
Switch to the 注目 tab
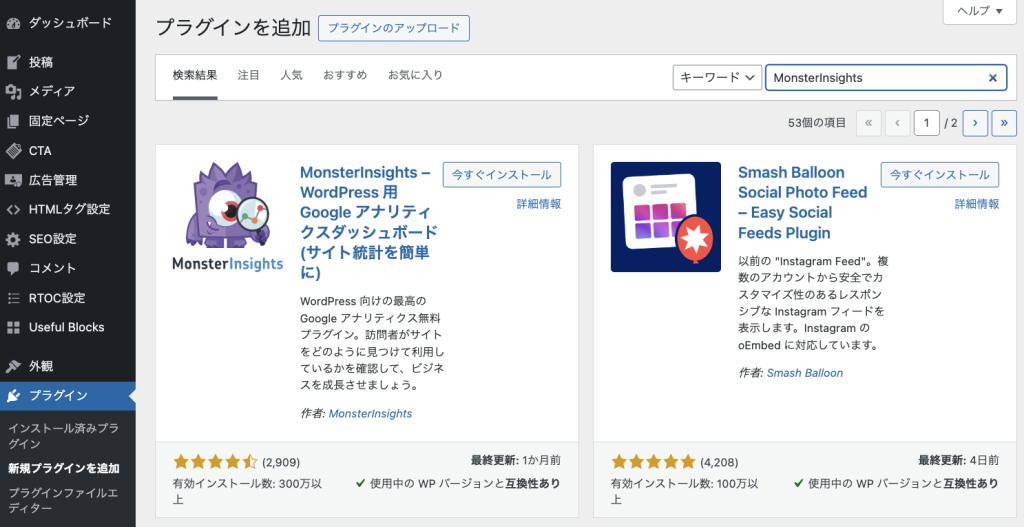click(x=248, y=75)
